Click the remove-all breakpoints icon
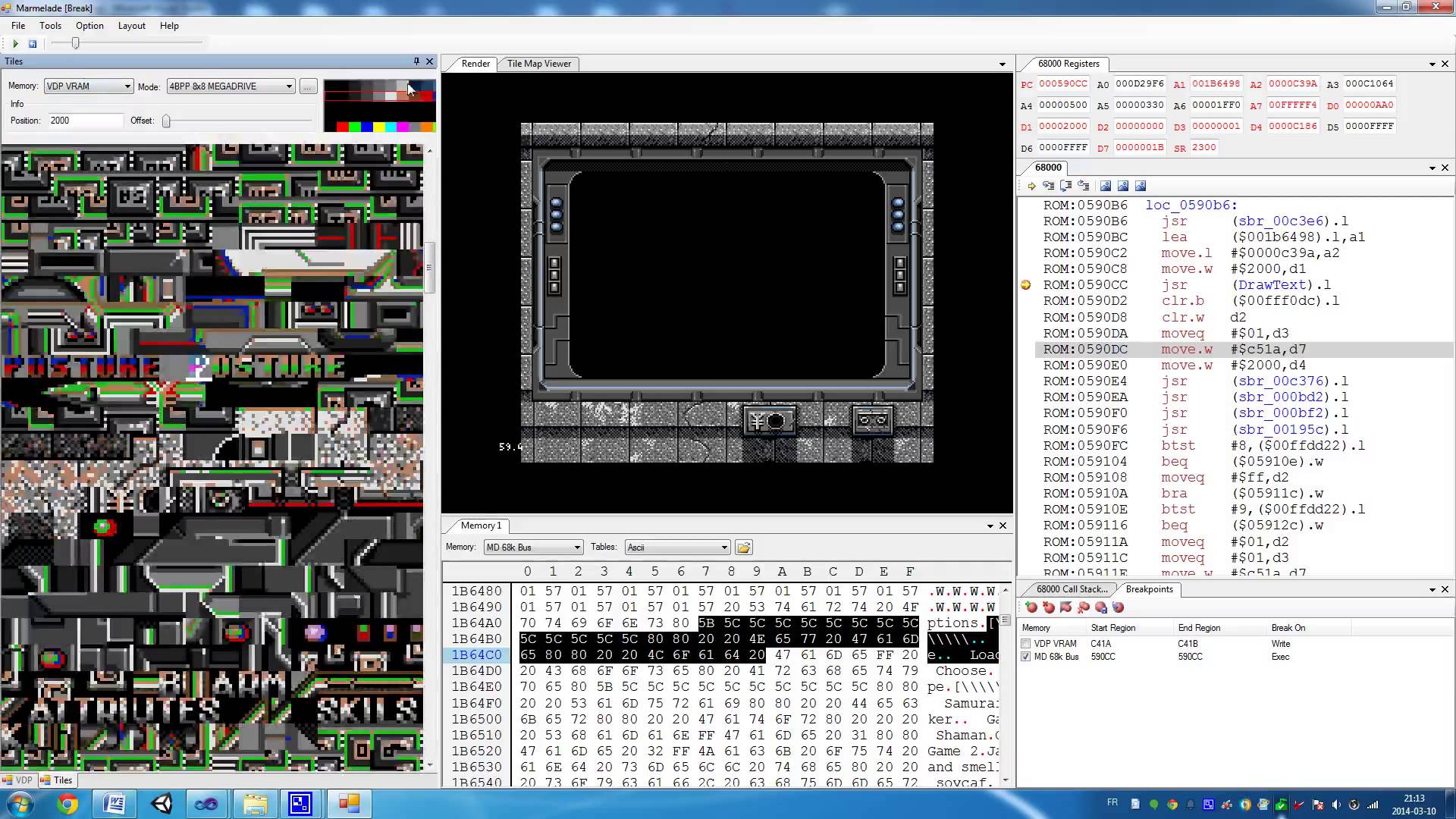 pos(1084,607)
